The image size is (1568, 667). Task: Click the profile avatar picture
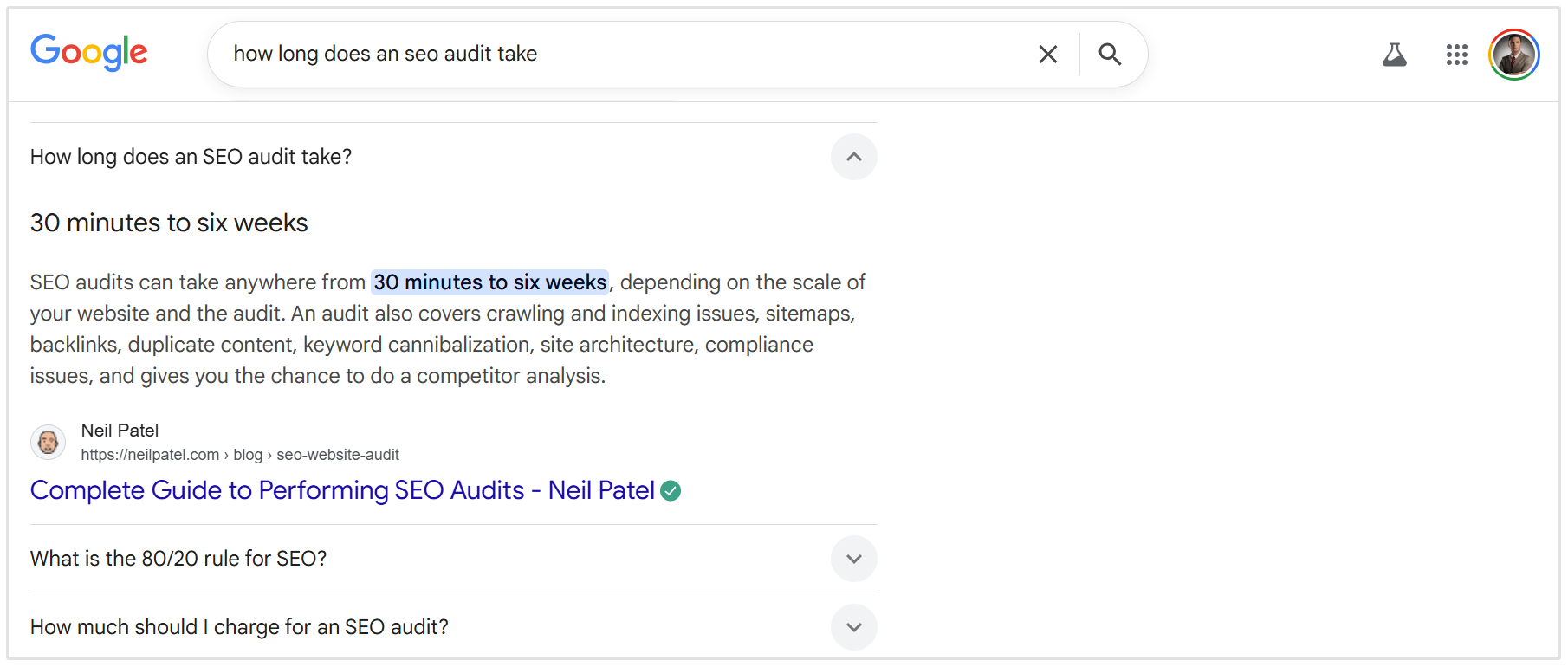(x=1515, y=54)
